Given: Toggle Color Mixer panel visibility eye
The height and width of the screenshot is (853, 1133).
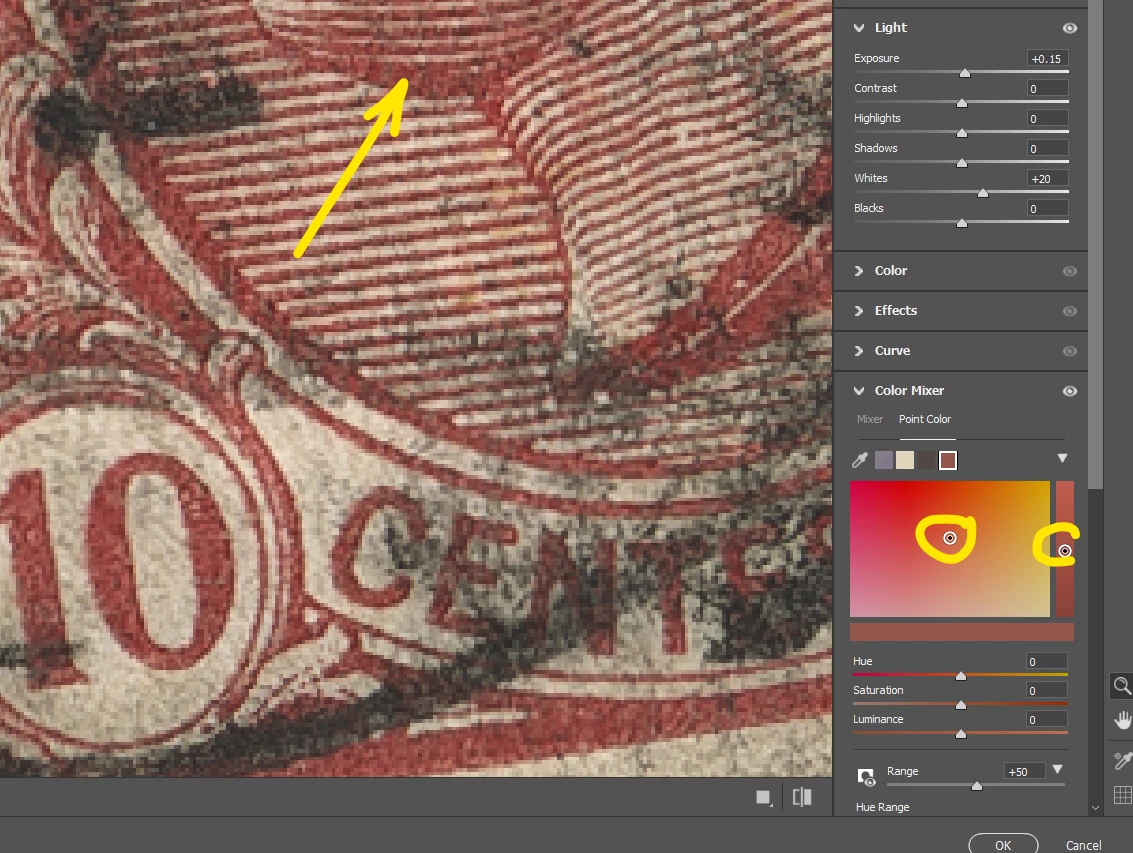Looking at the screenshot, I should click(1069, 391).
